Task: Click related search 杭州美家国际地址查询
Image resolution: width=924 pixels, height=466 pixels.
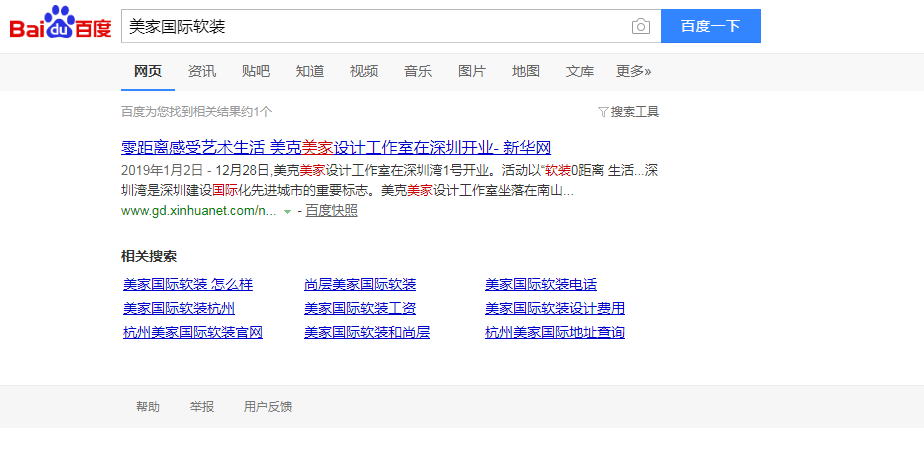Action: pyautogui.click(x=555, y=332)
